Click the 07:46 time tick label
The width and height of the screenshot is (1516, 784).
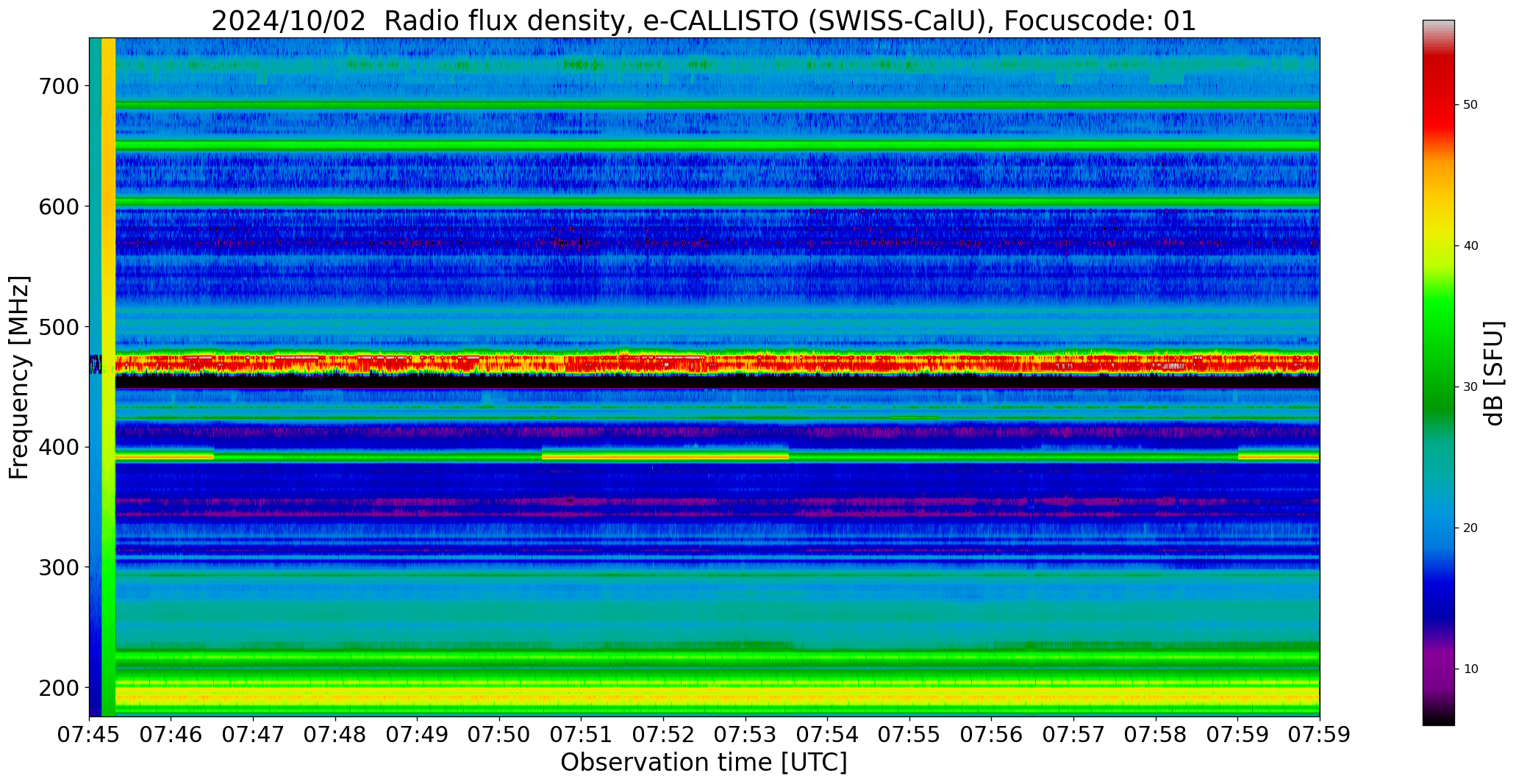point(171,735)
